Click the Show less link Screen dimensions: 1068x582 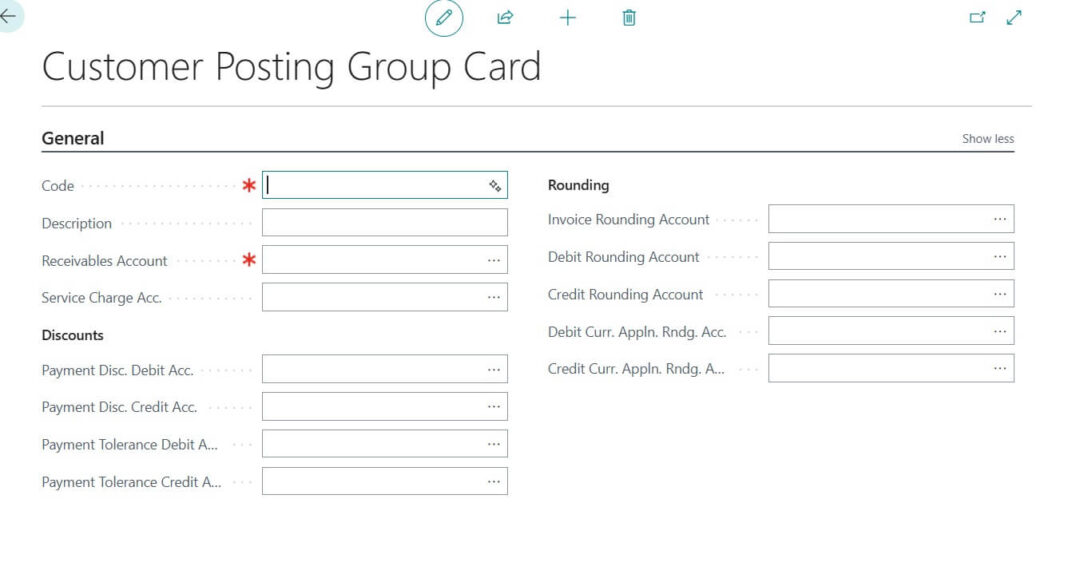[988, 138]
